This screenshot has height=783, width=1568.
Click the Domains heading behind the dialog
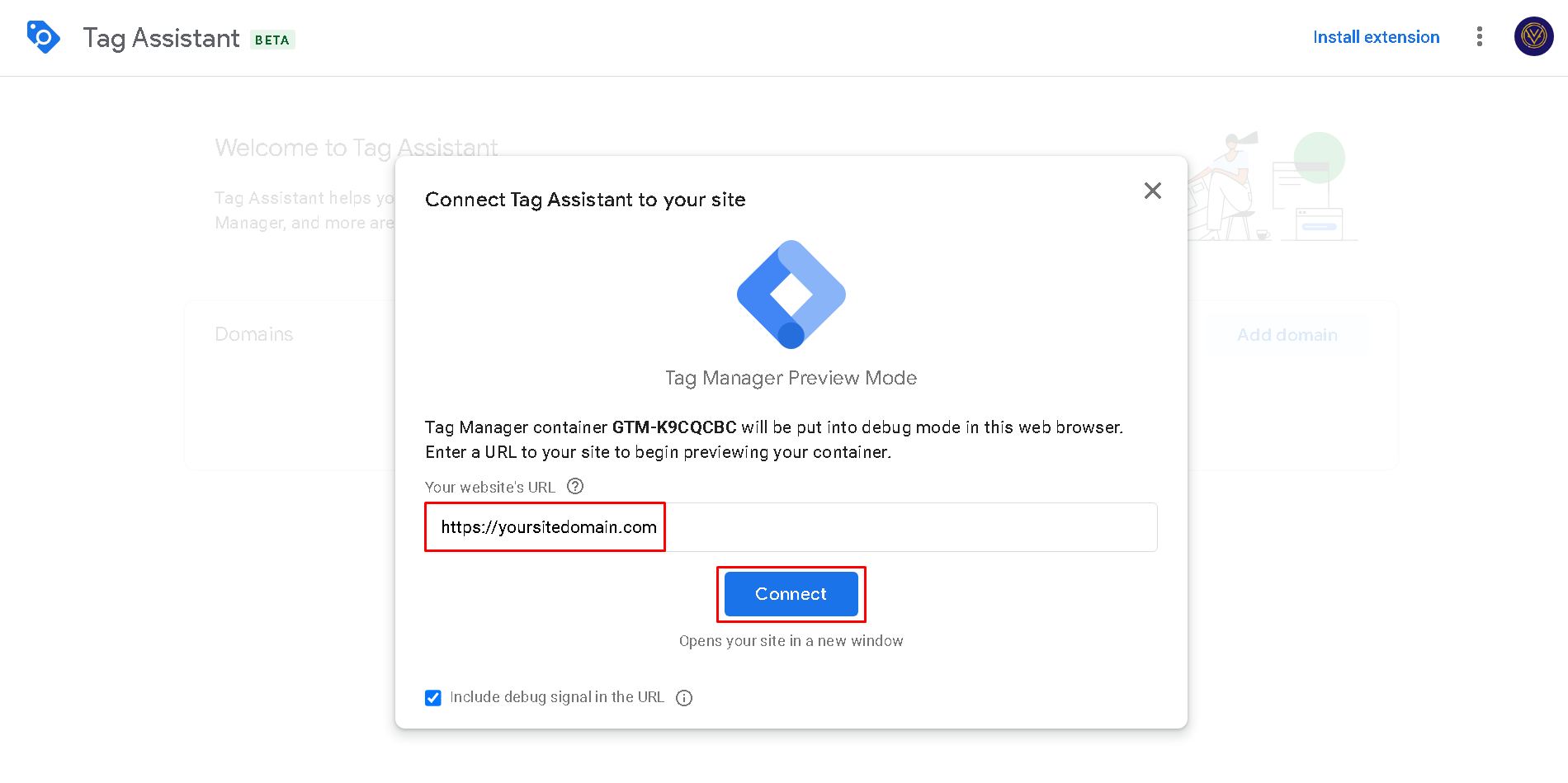(254, 334)
